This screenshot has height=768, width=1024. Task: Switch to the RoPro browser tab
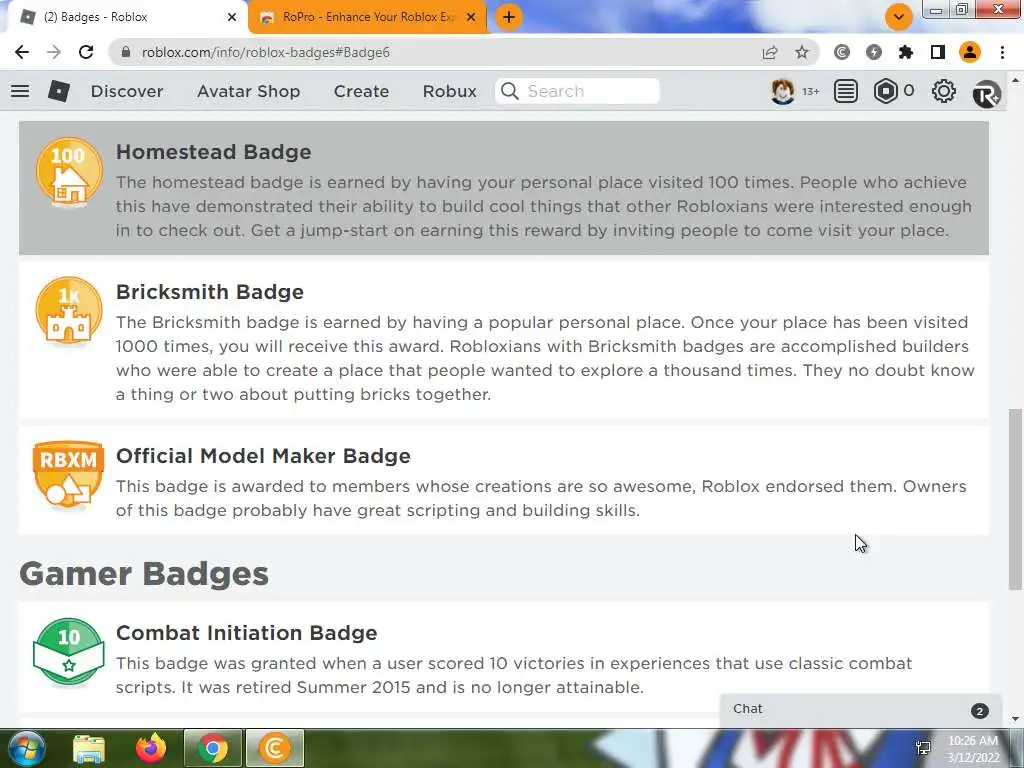pos(369,17)
